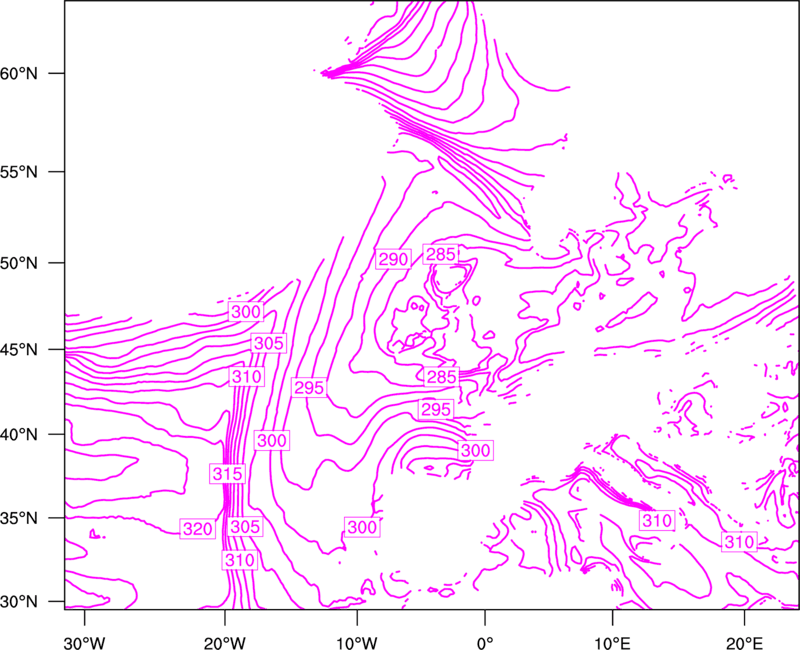Viewport: 800px width, 650px height.
Task: Select the 0° longitude axis label
Action: coord(485,642)
